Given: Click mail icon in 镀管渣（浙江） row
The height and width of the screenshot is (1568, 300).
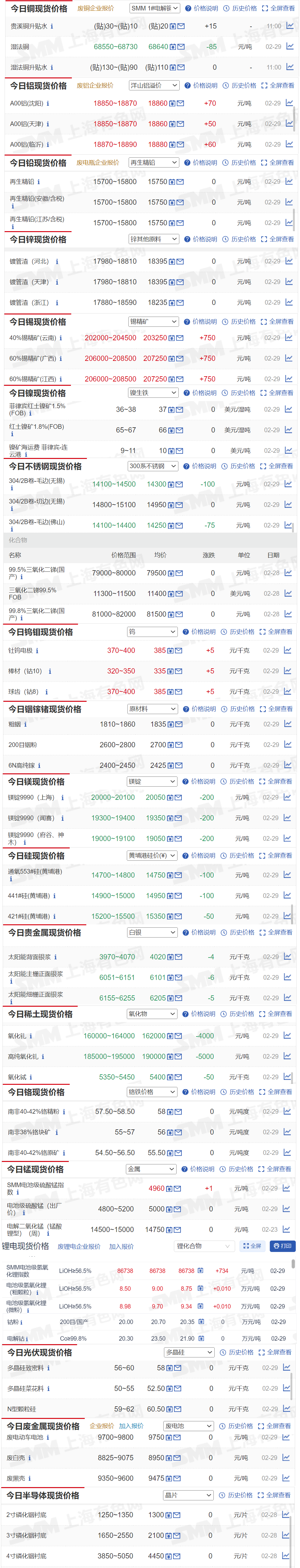Looking at the screenshot, I should point(180,302).
